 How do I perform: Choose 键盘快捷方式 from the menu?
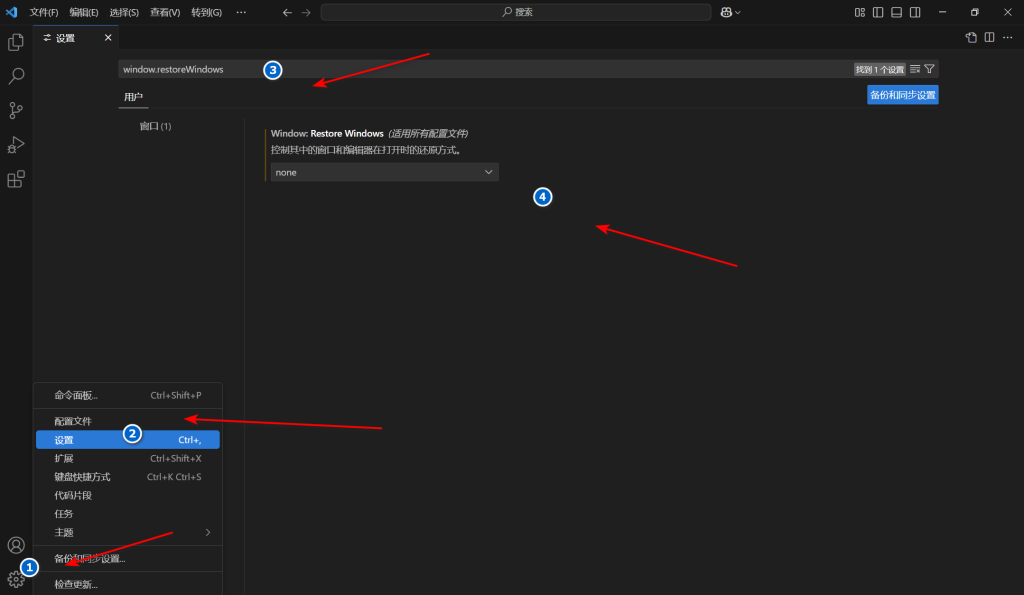(x=128, y=477)
